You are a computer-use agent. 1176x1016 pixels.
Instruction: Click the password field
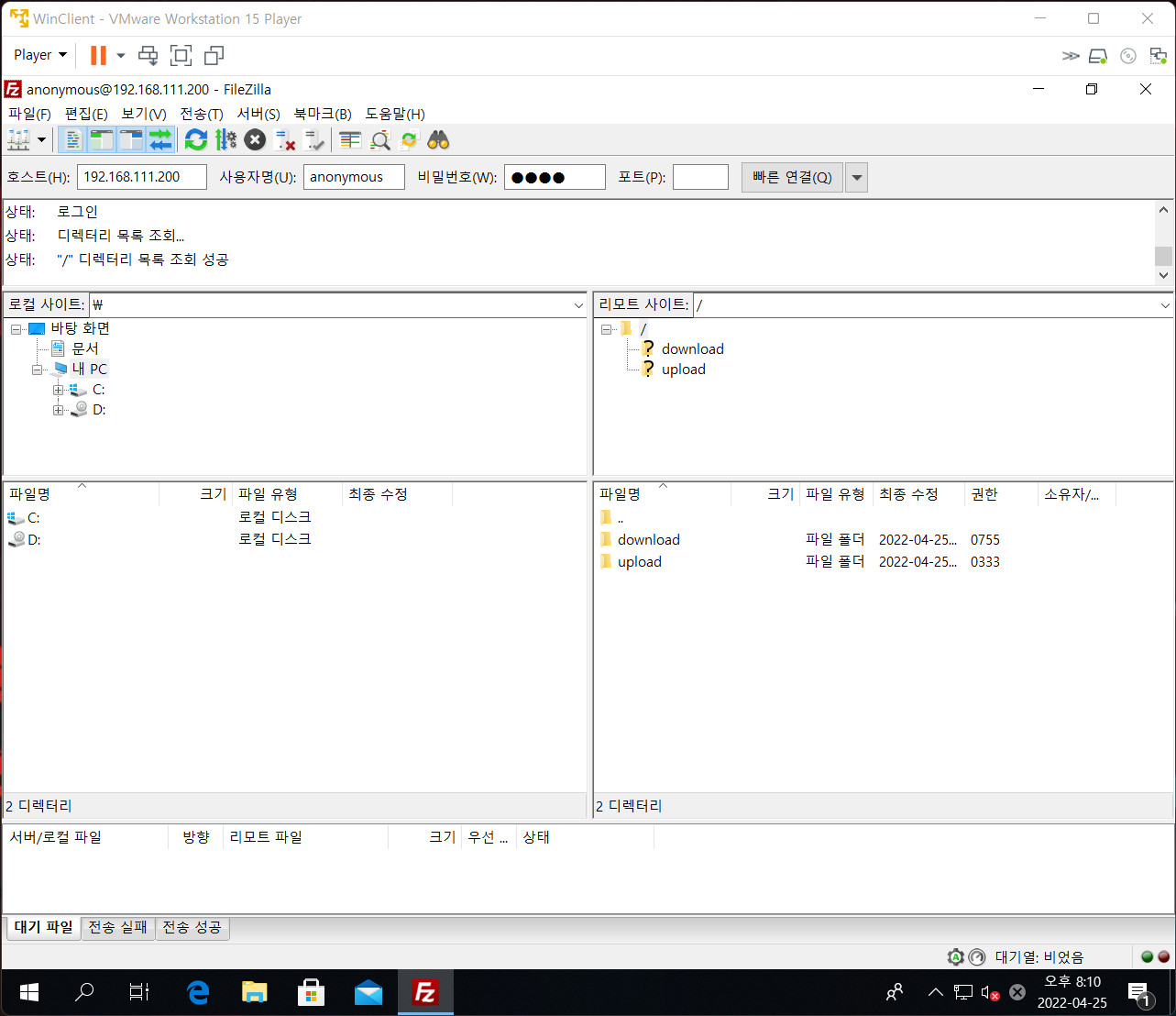click(x=555, y=177)
